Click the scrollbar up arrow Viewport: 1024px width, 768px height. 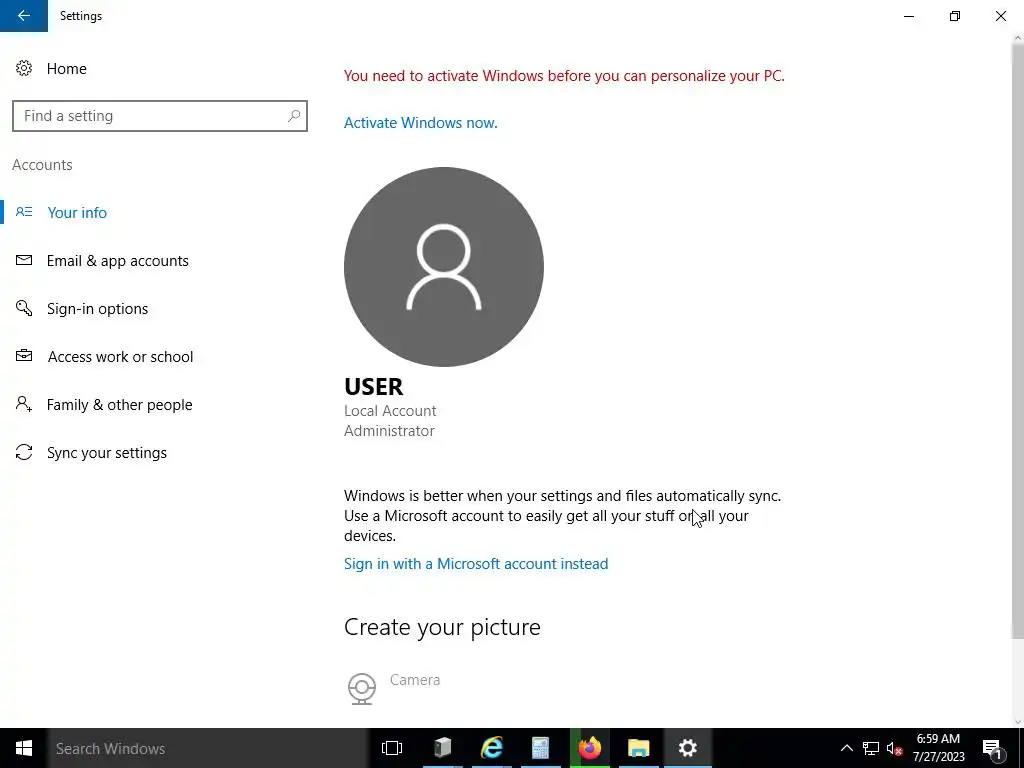pos(1017,38)
